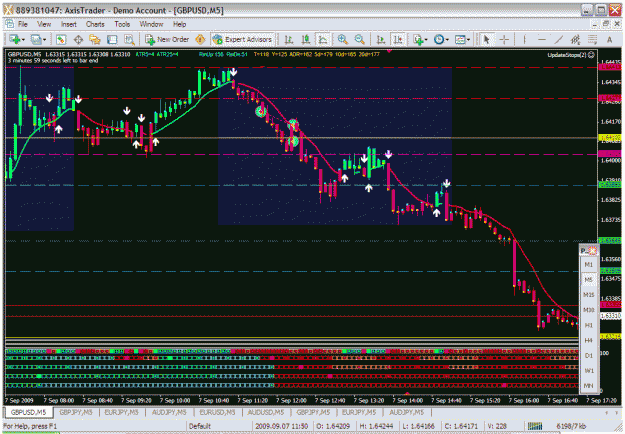Open the Navigator panel icon

coord(95,39)
